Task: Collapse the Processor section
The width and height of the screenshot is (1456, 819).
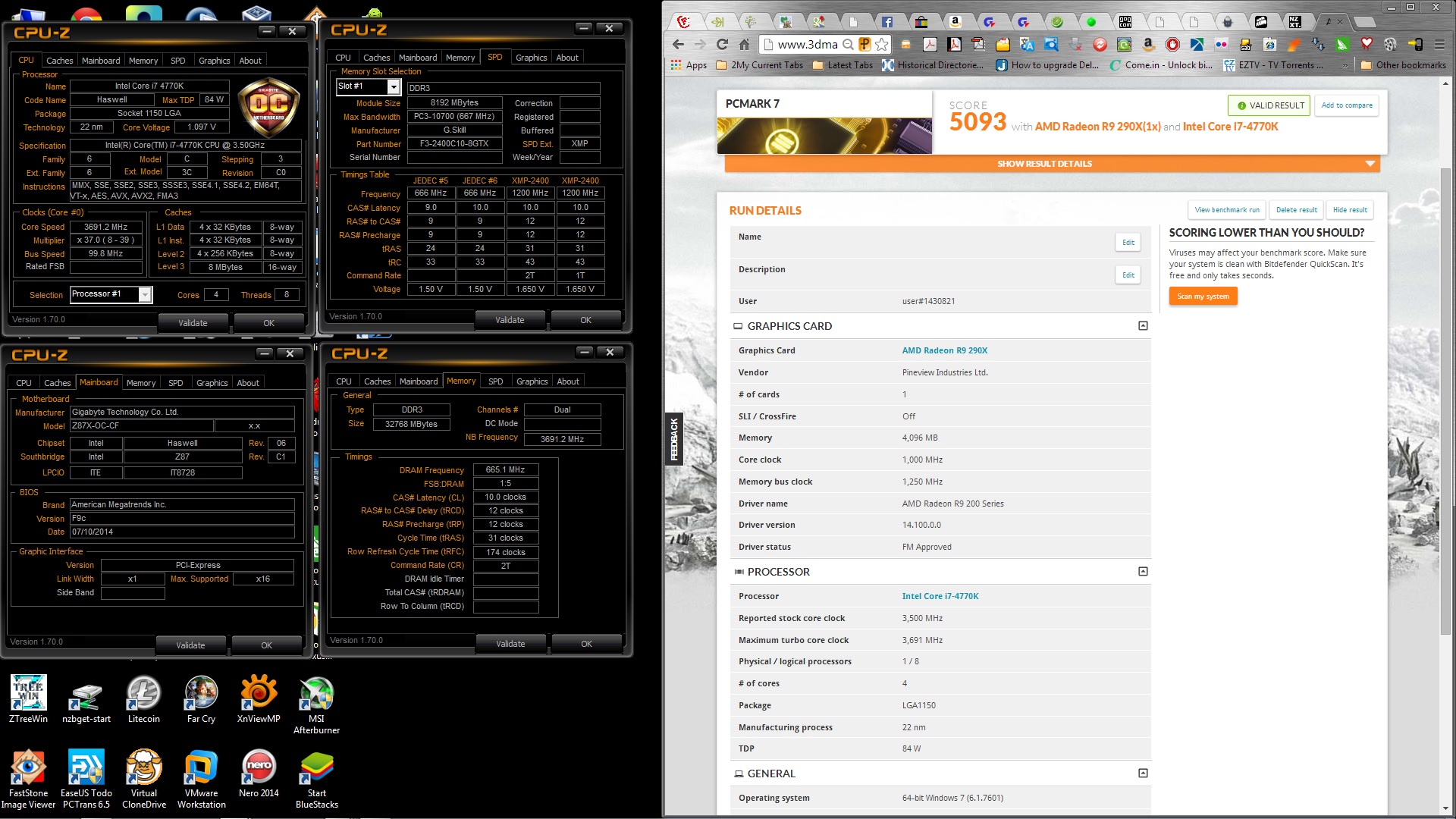Action: pyautogui.click(x=1143, y=572)
